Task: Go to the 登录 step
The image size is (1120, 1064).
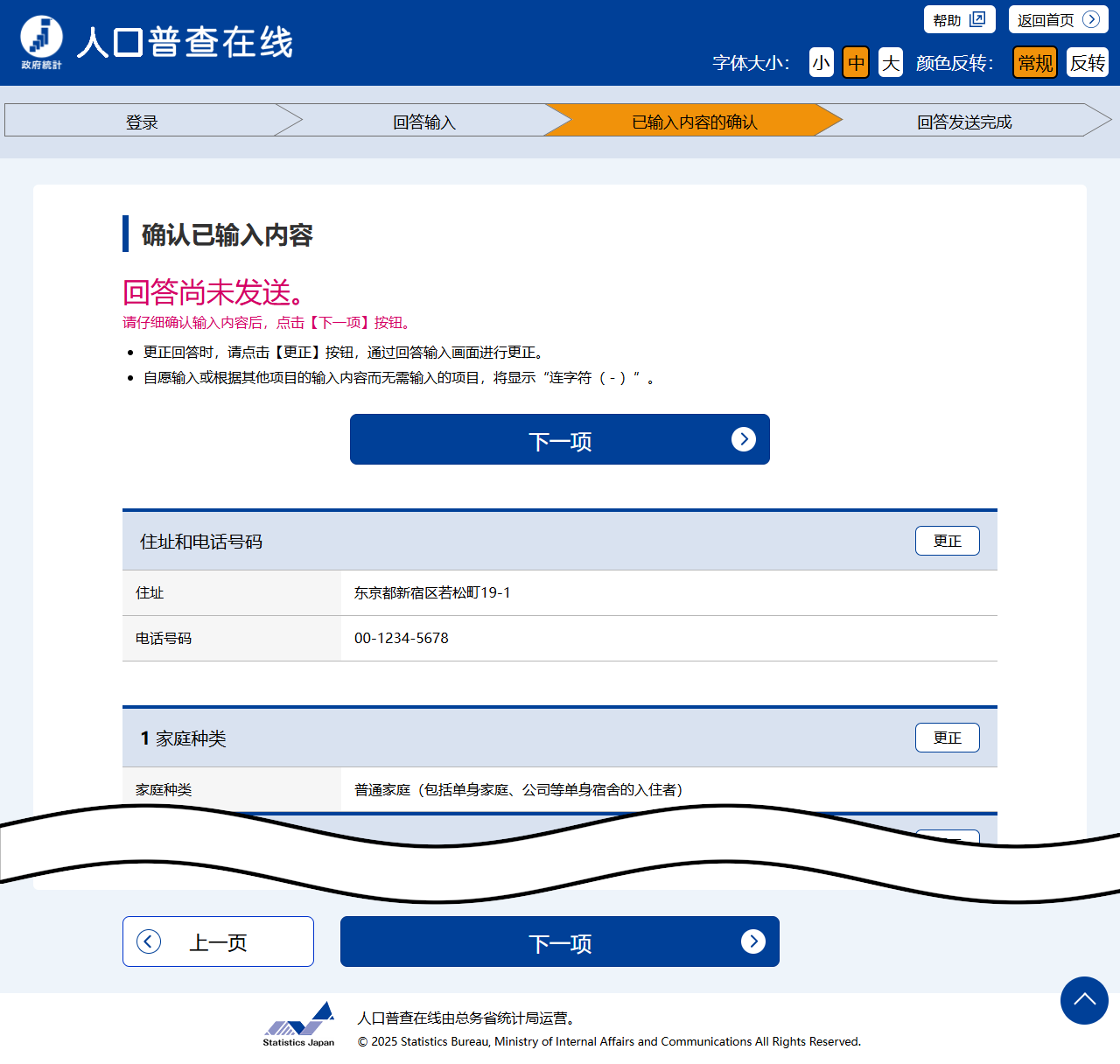Action: (142, 121)
